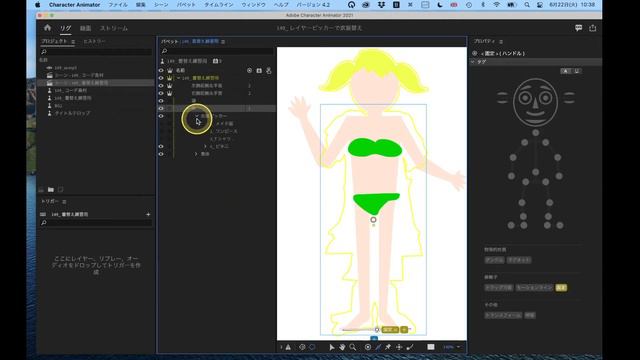Click the share export icon top right
This screenshot has height=360, width=640.
tap(593, 28)
